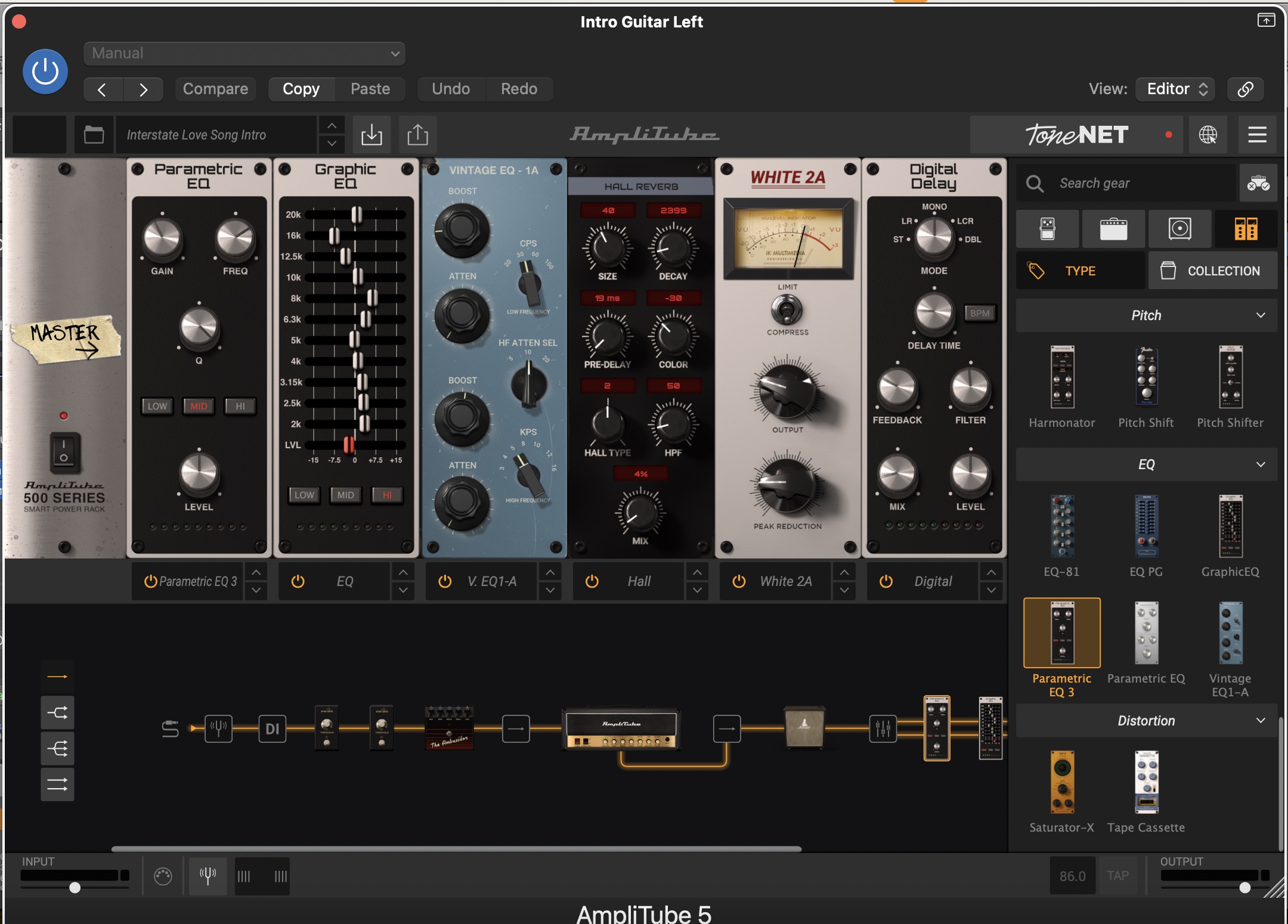Toggle Digital delay slot power

886,581
